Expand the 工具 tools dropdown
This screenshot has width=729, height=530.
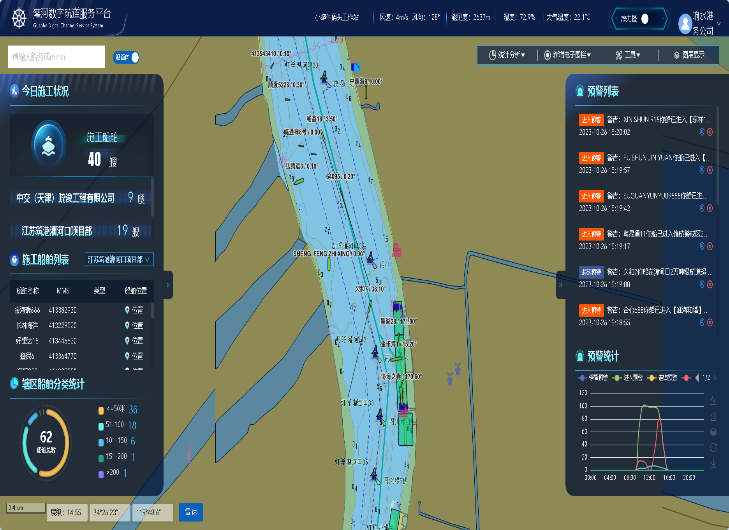click(x=630, y=55)
